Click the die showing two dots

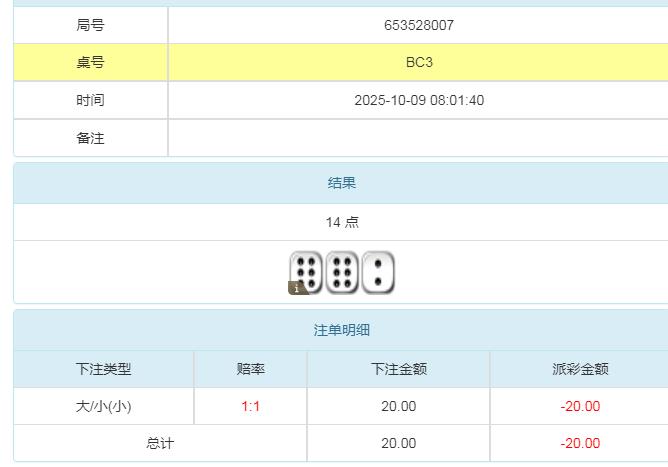tap(378, 272)
